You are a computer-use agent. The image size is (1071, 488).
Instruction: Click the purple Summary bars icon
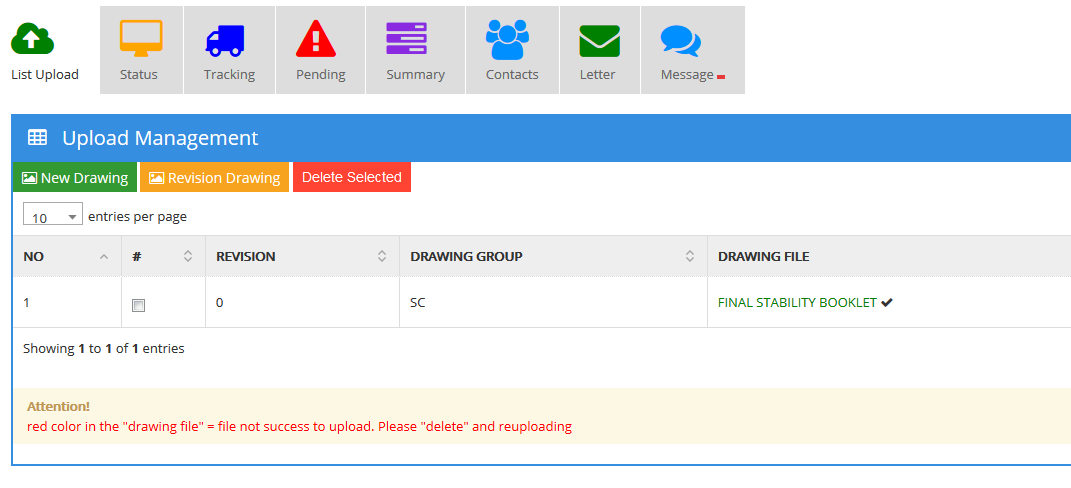pyautogui.click(x=408, y=39)
